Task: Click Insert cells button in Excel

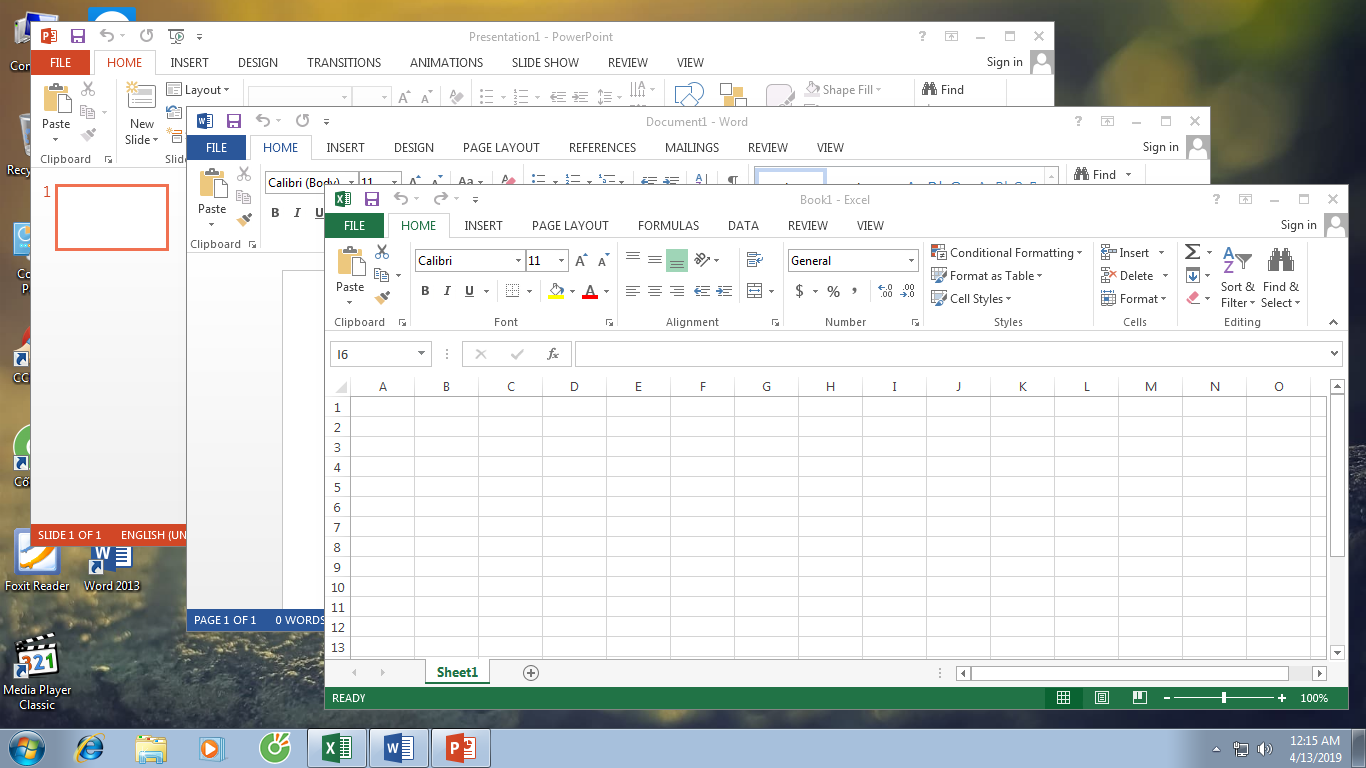Action: coord(1126,253)
